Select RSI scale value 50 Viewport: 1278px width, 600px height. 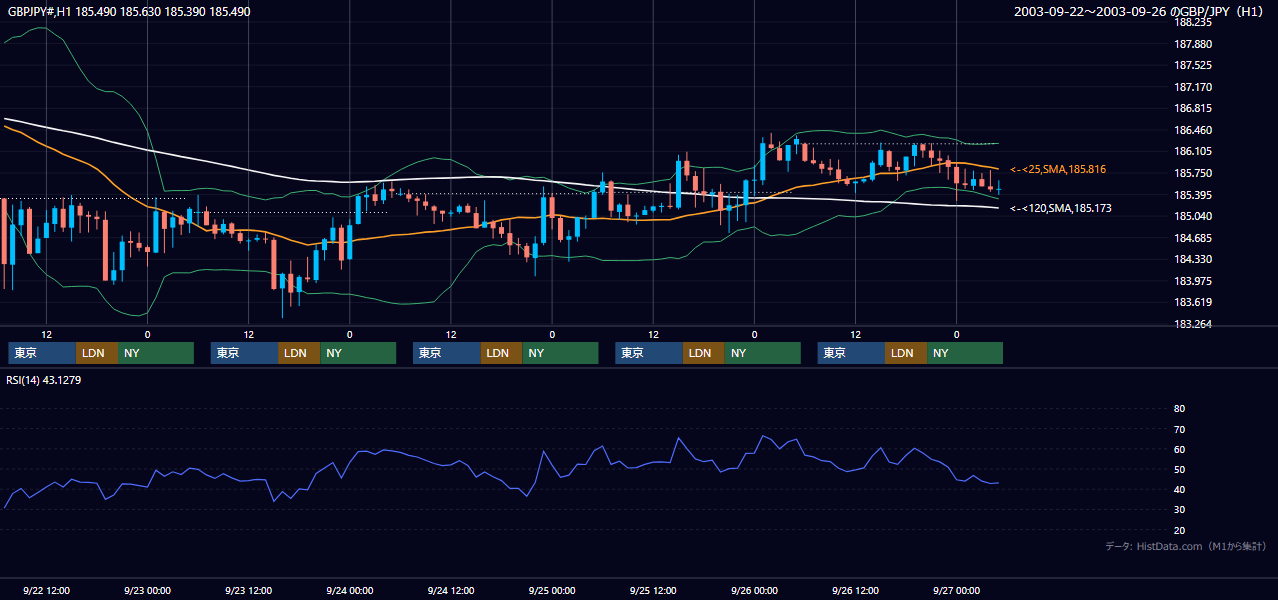click(x=1179, y=469)
